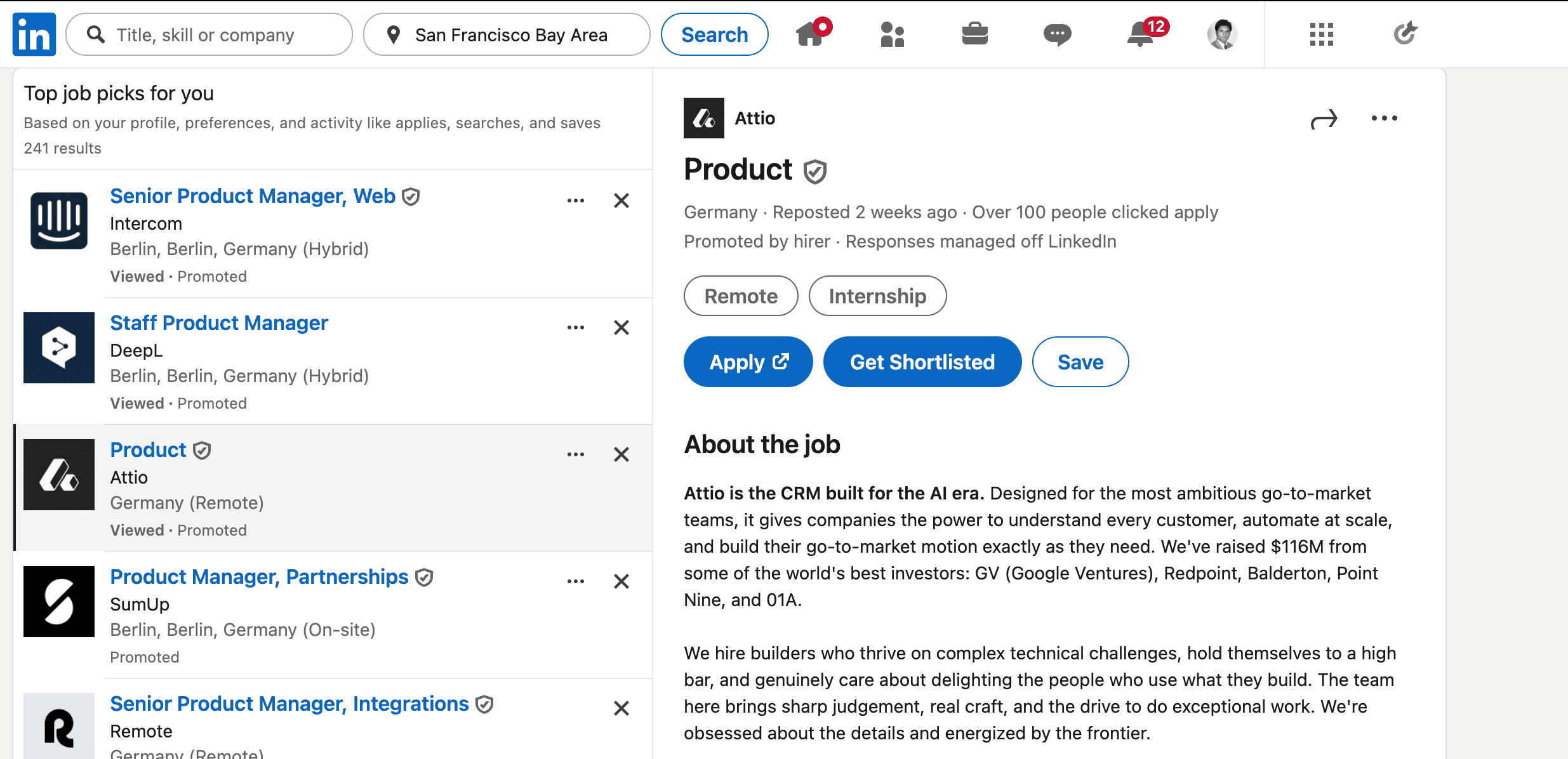
Task: Toggle the Internship filter pill
Action: (877, 296)
